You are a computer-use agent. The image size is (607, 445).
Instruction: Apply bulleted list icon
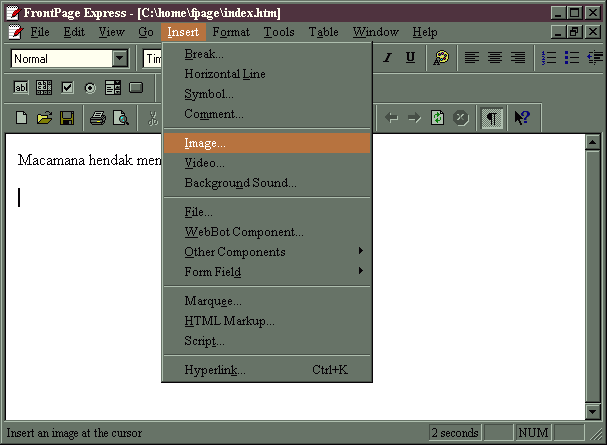571,58
